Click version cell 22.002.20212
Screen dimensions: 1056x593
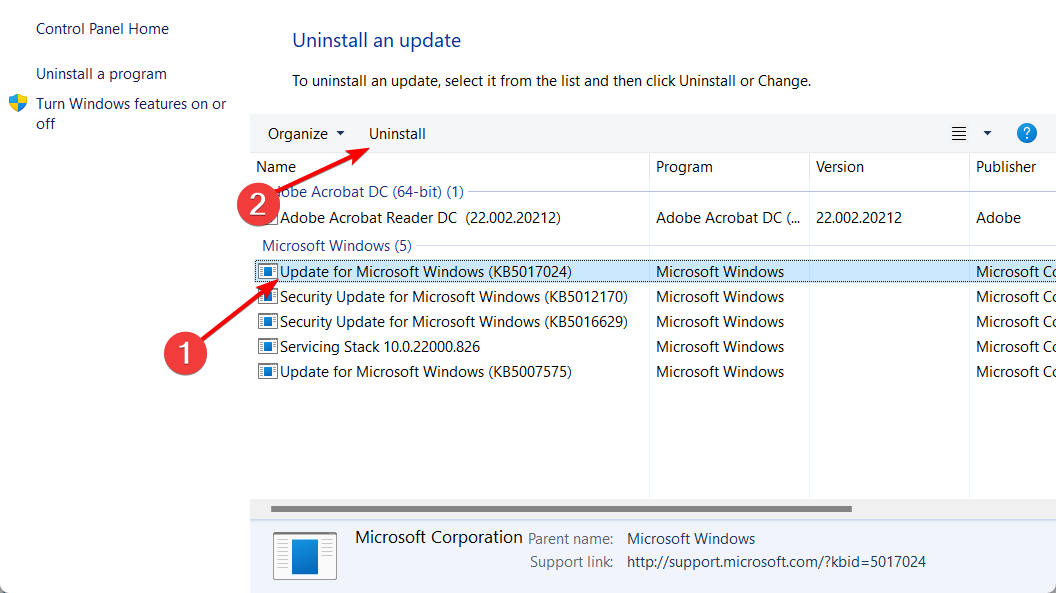(859, 218)
